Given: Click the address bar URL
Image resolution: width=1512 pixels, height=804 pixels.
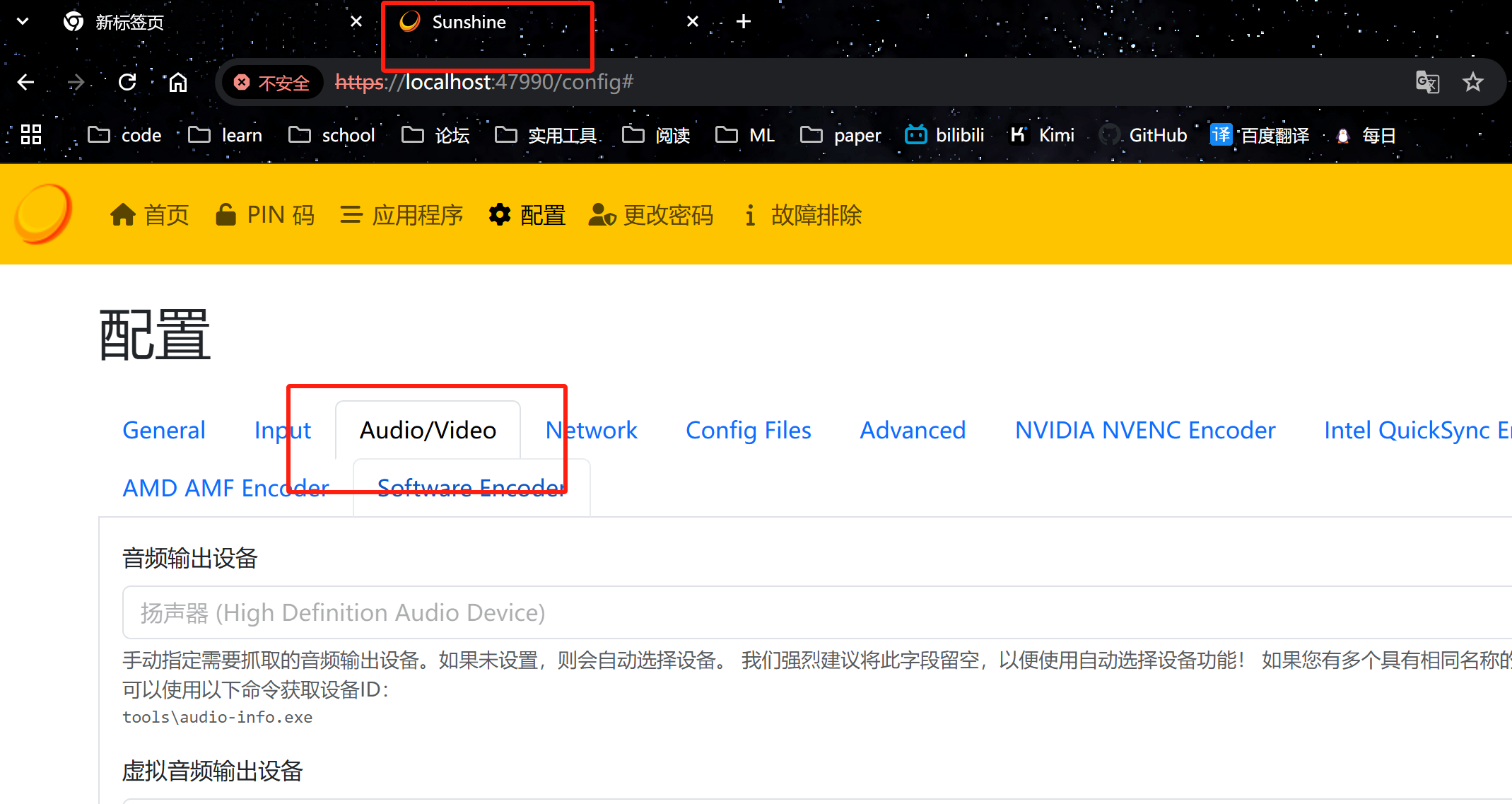Looking at the screenshot, I should 484,82.
